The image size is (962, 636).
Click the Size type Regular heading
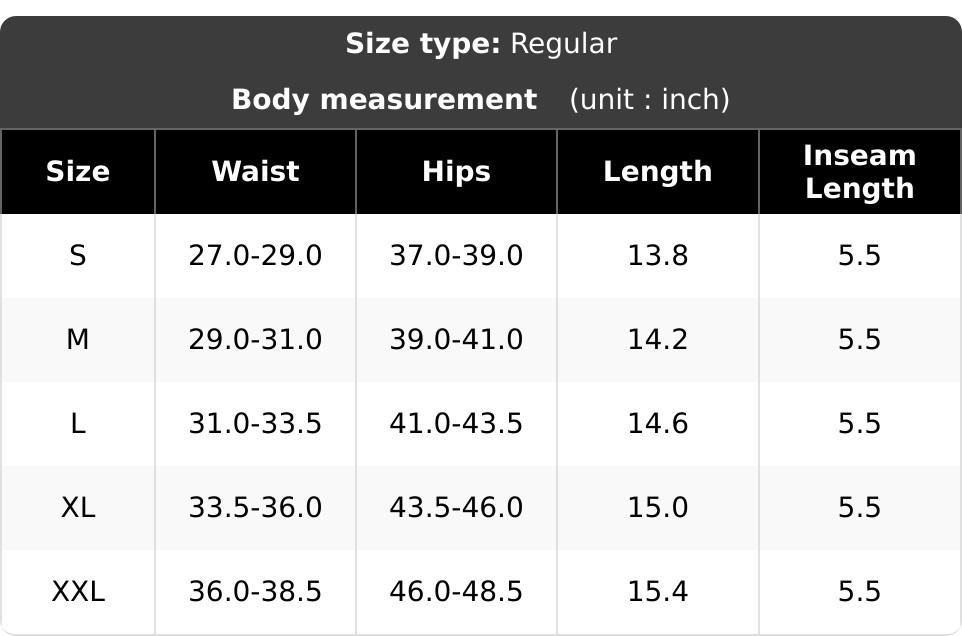coord(481,44)
